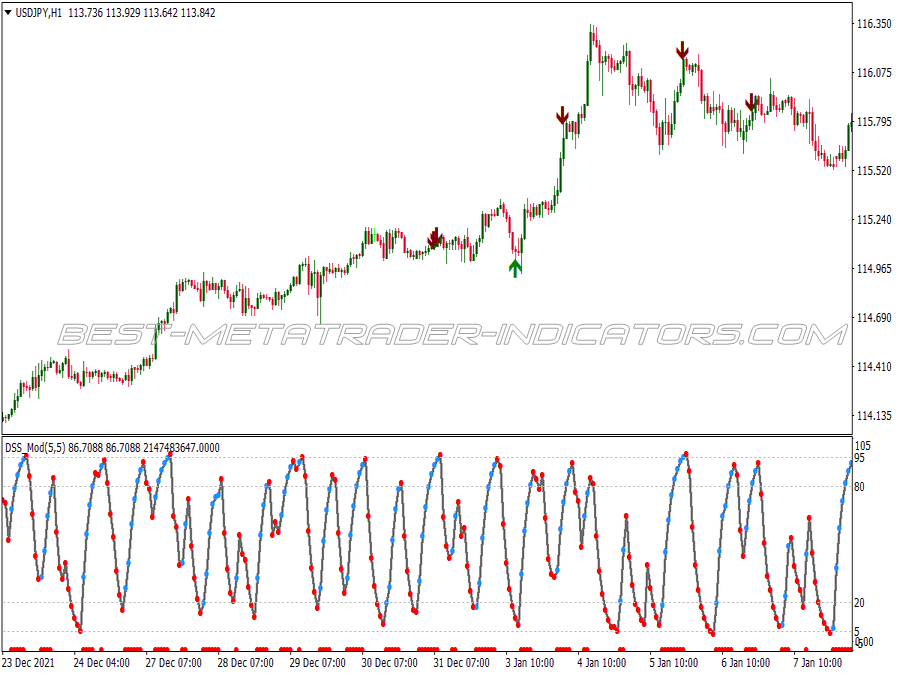Click the 27 Dec 07:00 time label
The image size is (900, 675).
point(173,663)
